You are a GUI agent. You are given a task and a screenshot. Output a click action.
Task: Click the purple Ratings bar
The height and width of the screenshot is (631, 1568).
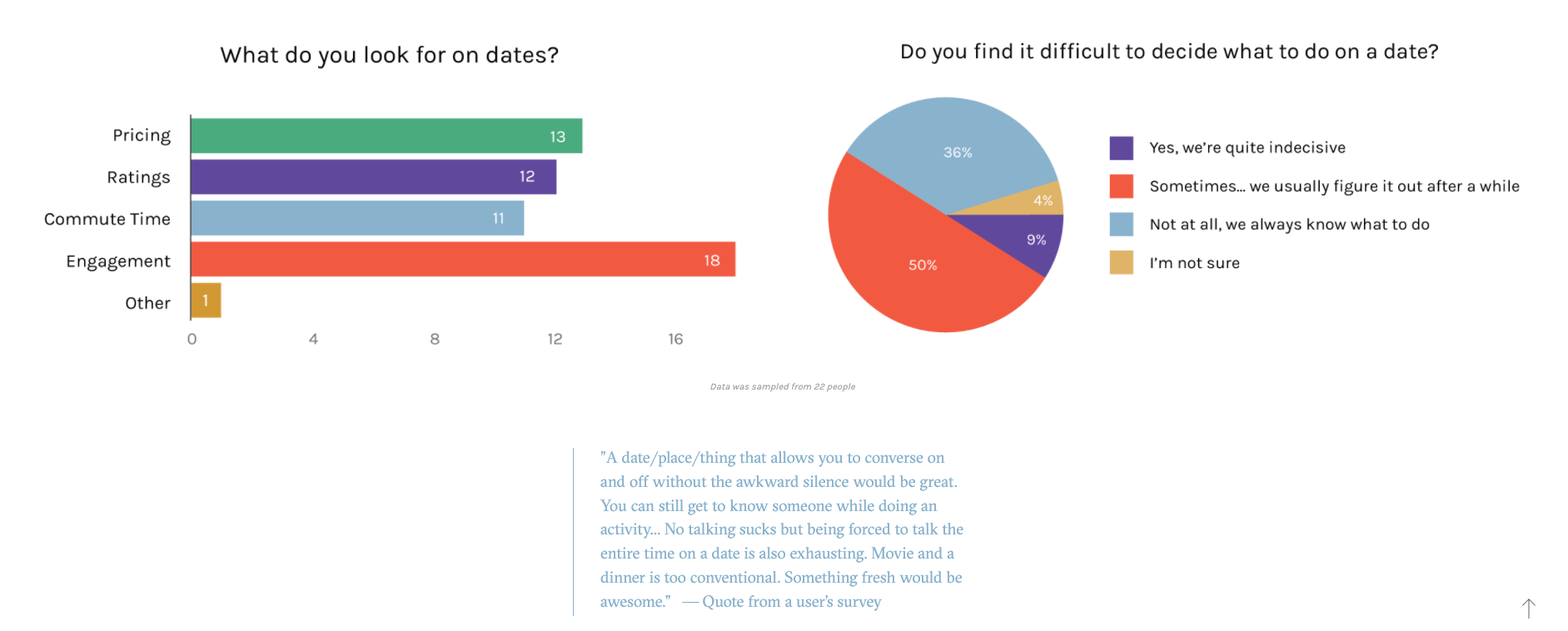click(x=373, y=177)
